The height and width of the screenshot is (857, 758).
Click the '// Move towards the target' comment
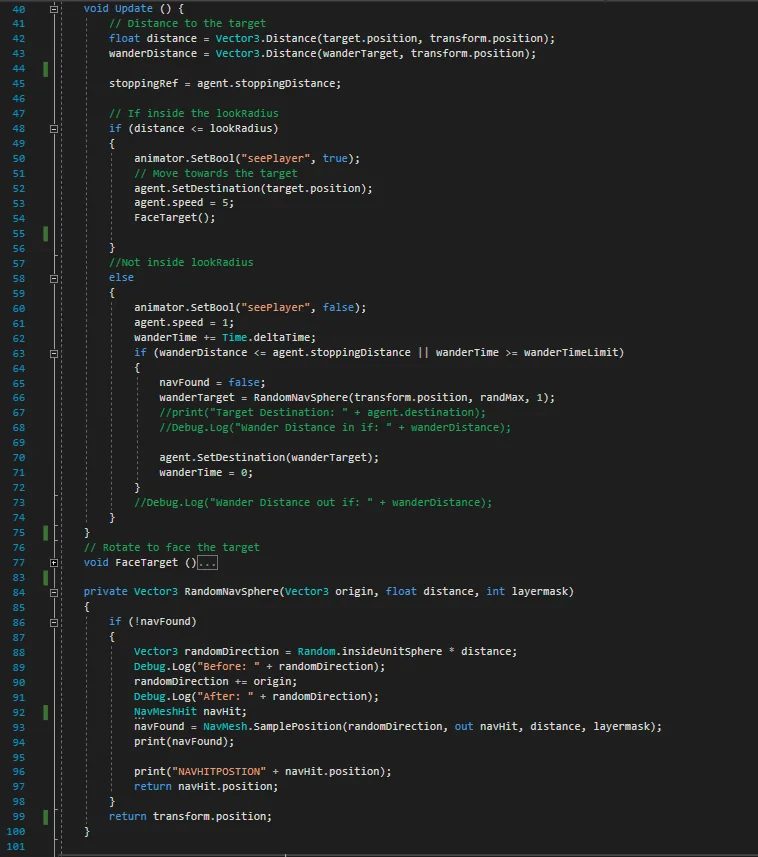(x=216, y=173)
